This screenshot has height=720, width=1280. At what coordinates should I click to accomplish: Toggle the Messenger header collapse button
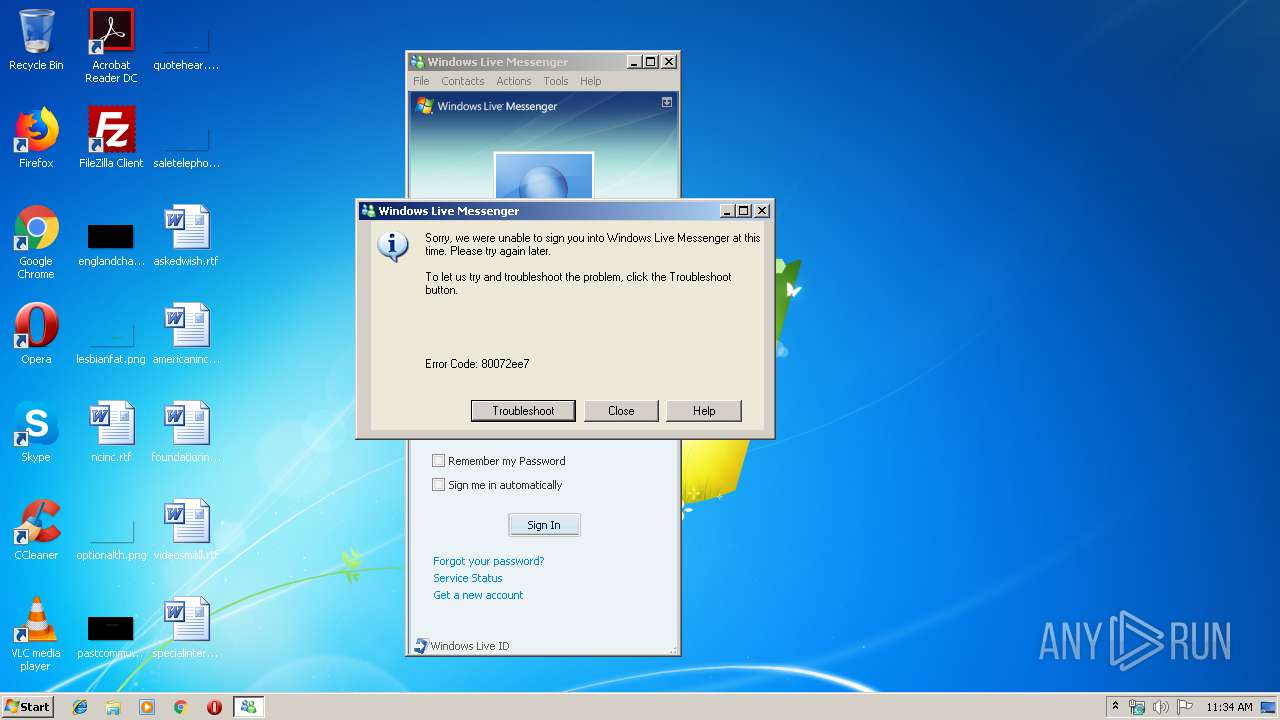(x=667, y=103)
